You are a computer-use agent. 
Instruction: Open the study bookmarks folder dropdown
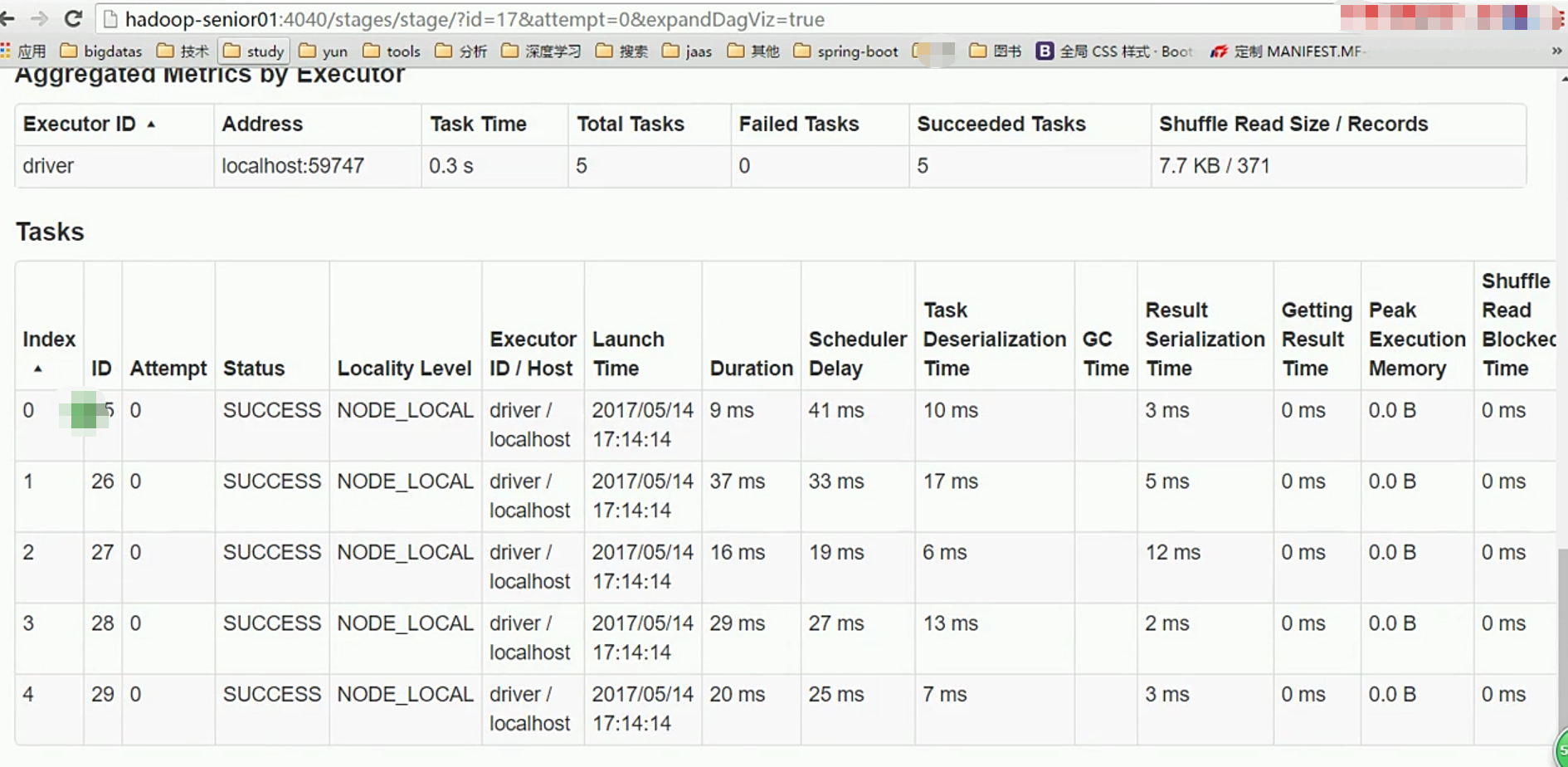253,51
